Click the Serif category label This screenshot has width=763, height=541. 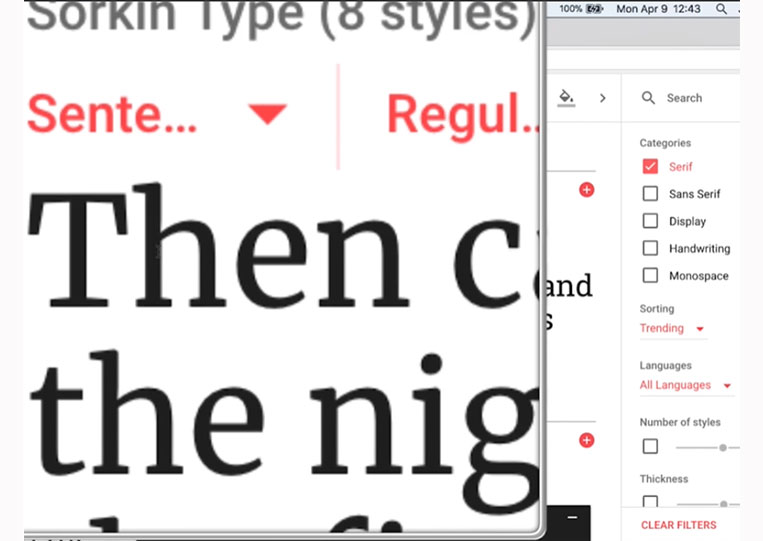tap(680, 167)
